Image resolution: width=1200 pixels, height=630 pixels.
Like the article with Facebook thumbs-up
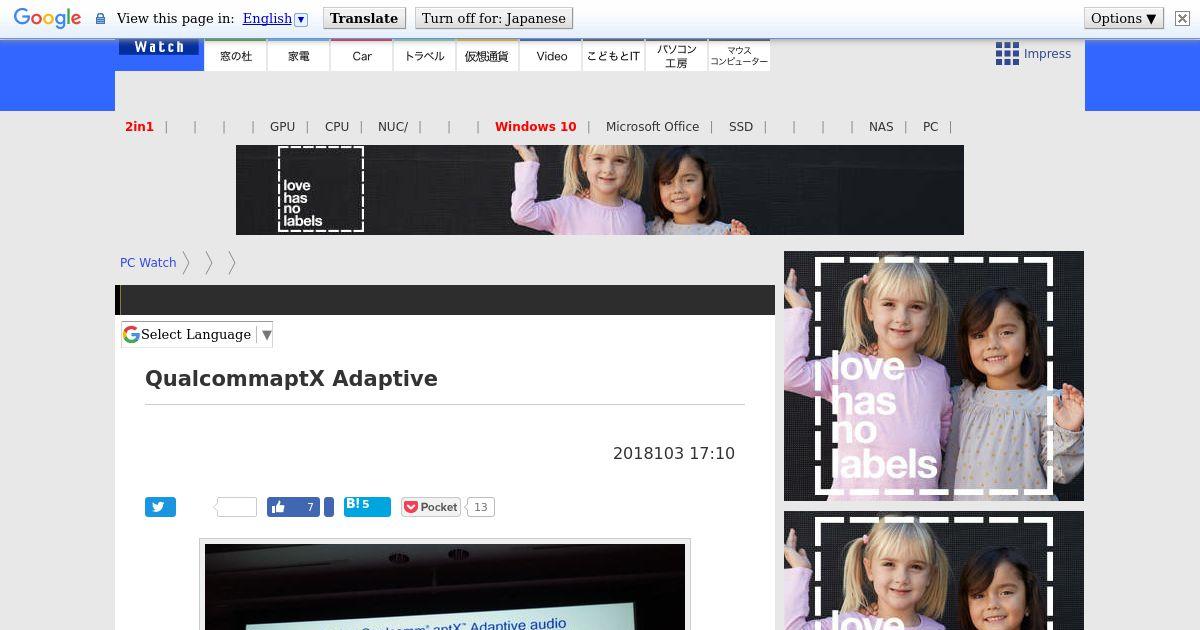293,507
